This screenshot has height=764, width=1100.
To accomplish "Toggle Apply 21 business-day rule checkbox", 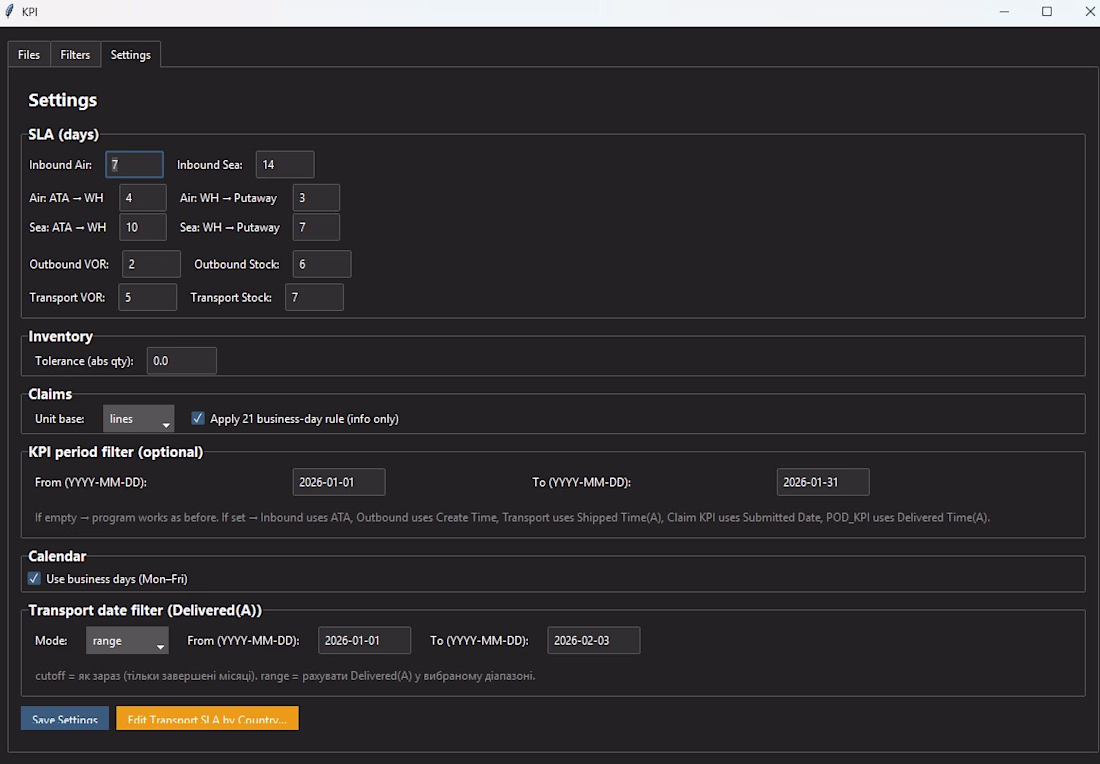I will [198, 419].
